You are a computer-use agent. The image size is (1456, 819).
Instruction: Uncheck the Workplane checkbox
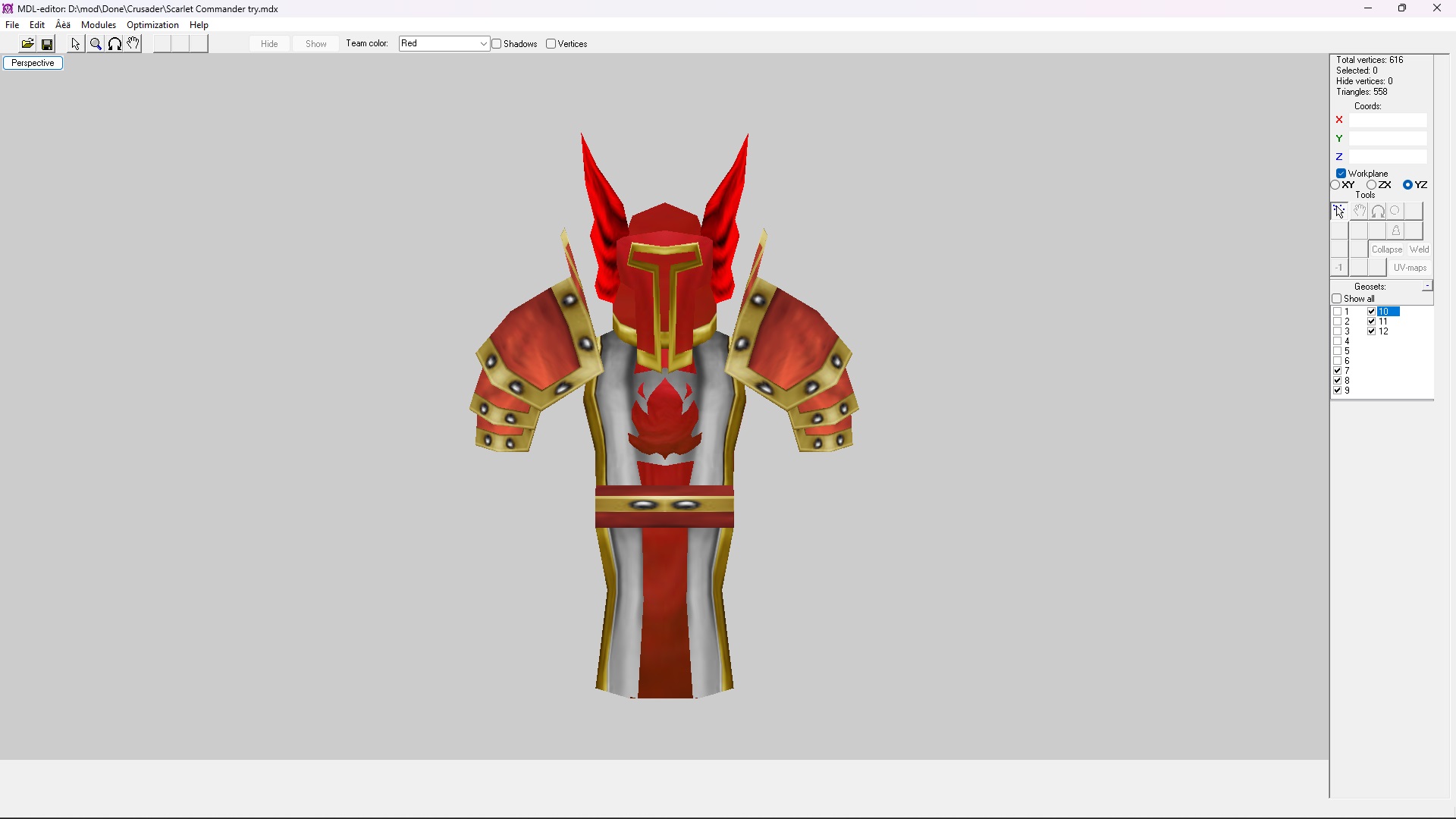point(1341,174)
